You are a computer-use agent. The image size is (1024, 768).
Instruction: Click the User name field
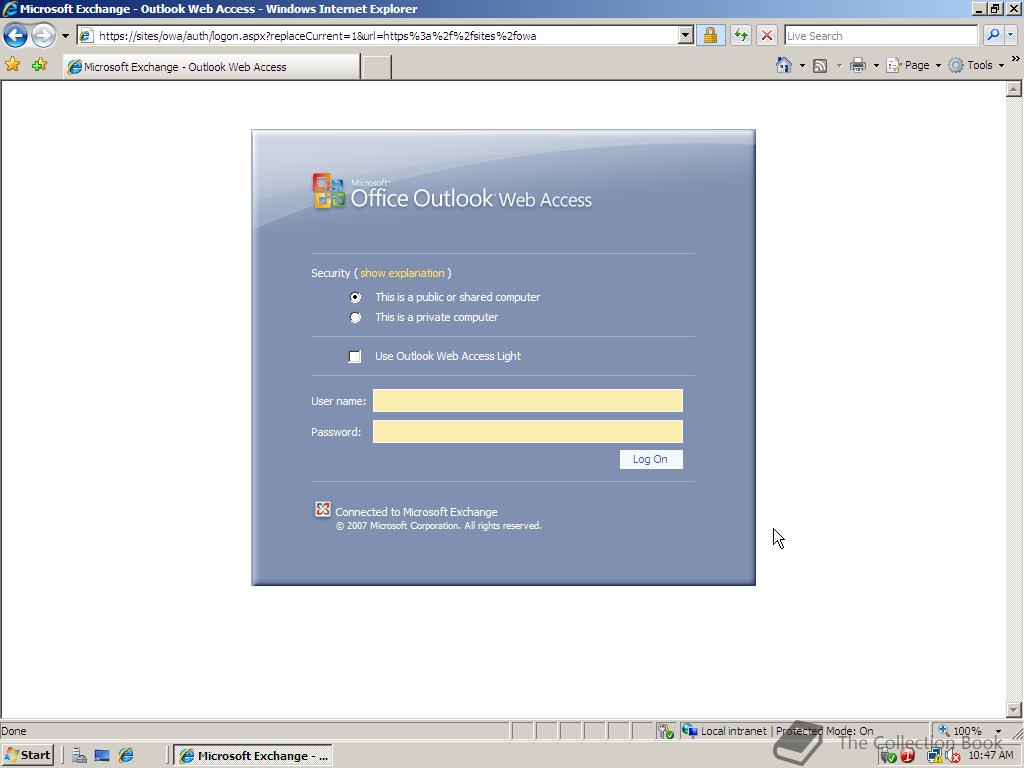(528, 400)
